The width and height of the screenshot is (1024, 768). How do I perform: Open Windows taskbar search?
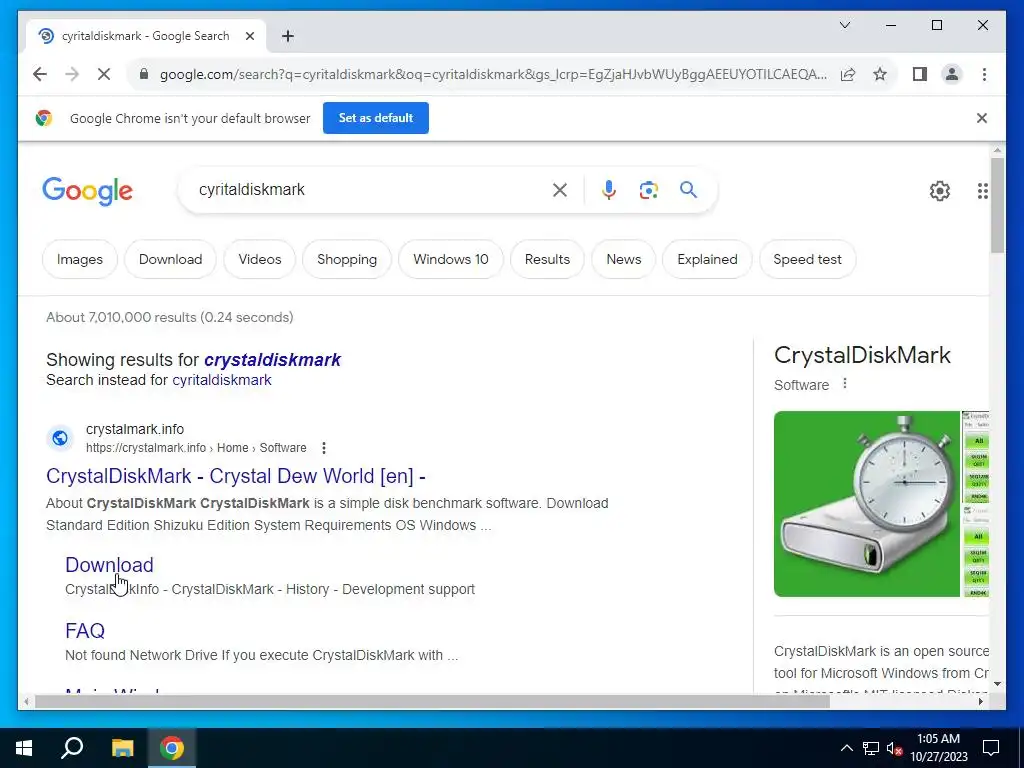point(72,748)
